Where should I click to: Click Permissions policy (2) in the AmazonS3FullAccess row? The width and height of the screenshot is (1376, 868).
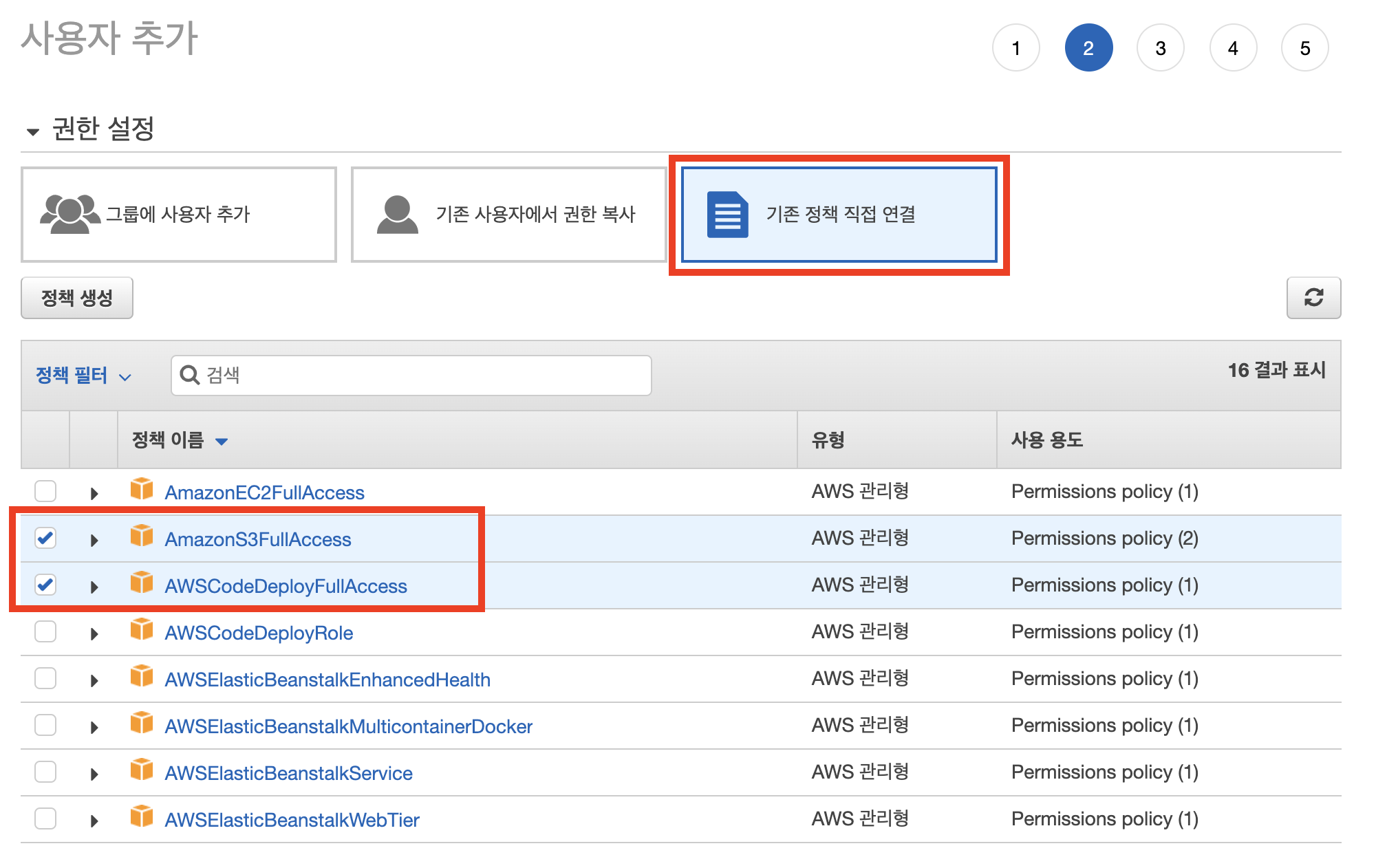click(x=1105, y=539)
